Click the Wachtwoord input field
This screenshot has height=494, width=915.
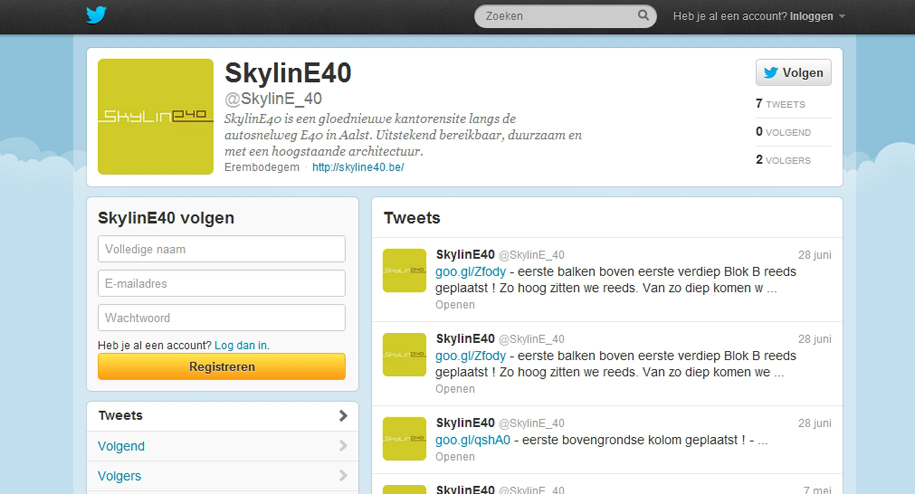click(222, 318)
